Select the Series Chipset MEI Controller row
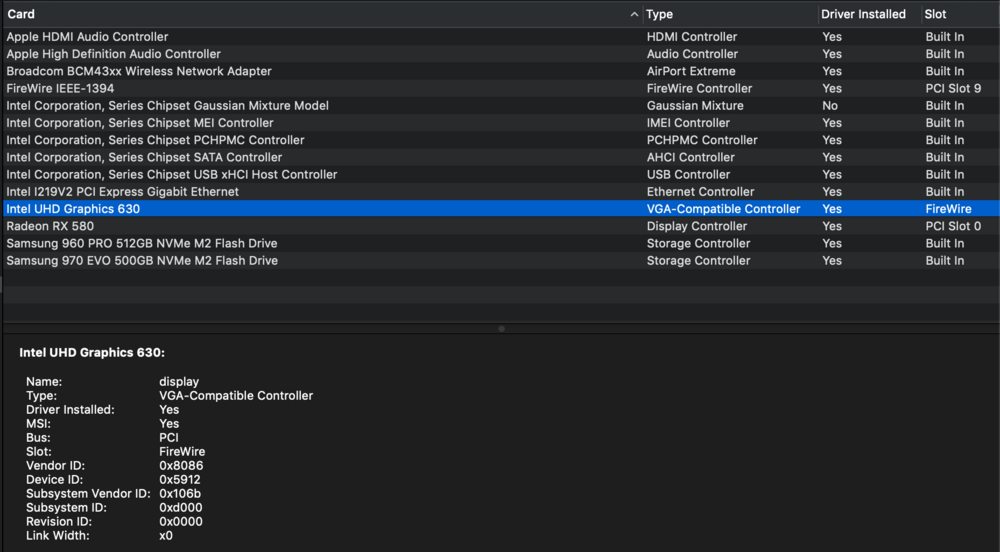This screenshot has width=1000, height=552. pos(140,123)
